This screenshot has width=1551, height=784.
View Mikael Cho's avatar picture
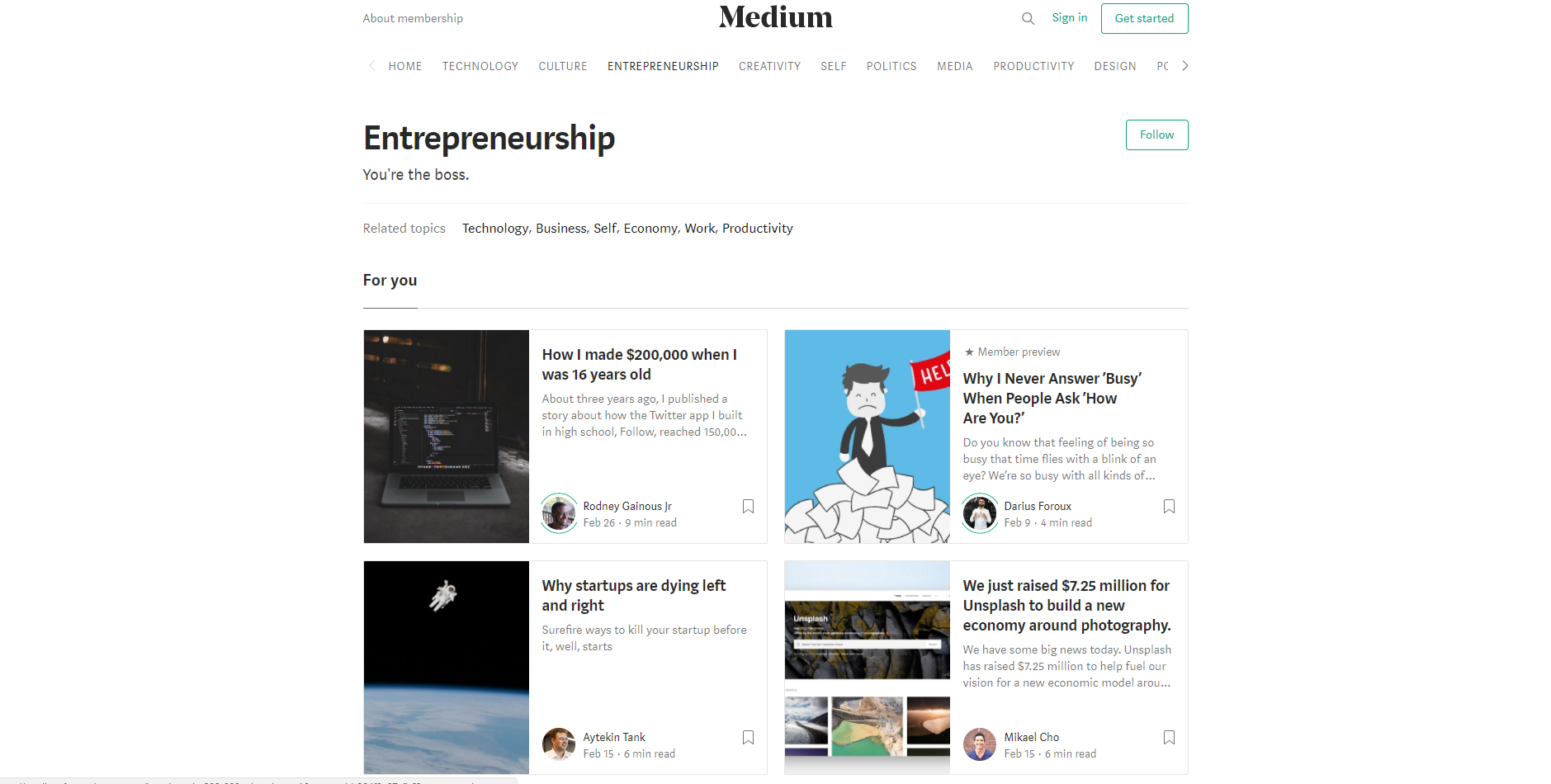(980, 744)
